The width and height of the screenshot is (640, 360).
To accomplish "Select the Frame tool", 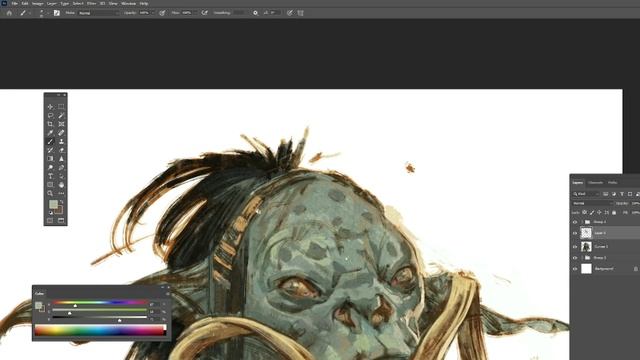I will (61, 124).
